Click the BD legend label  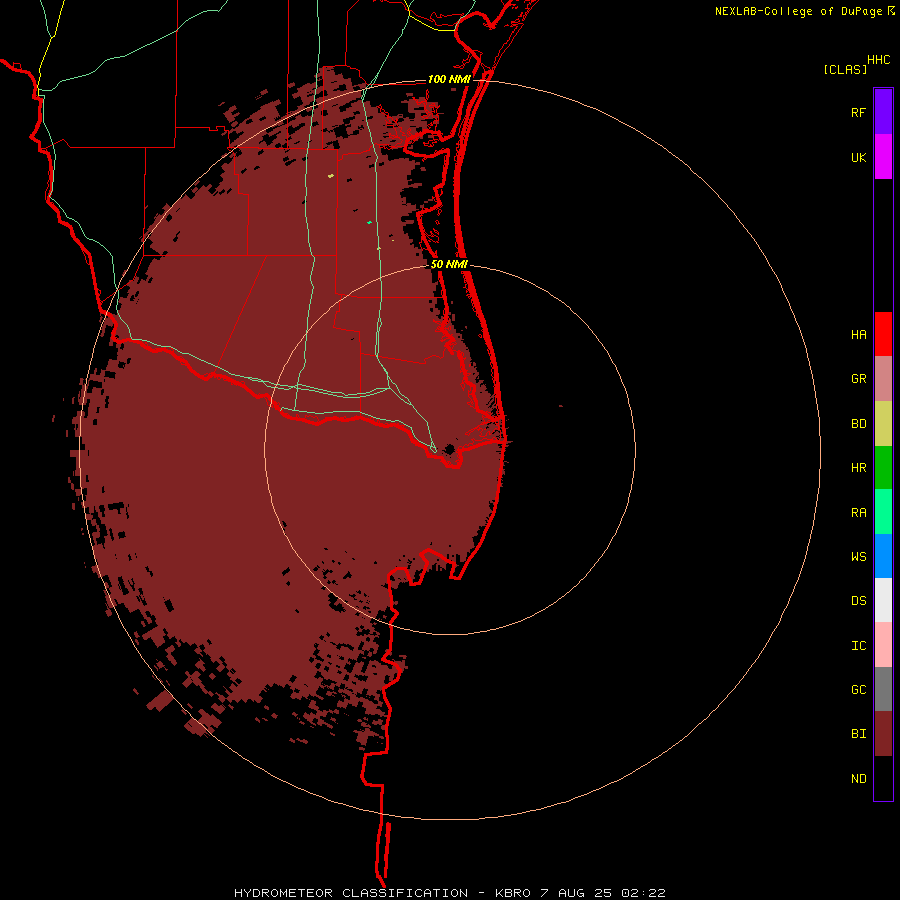(x=858, y=424)
